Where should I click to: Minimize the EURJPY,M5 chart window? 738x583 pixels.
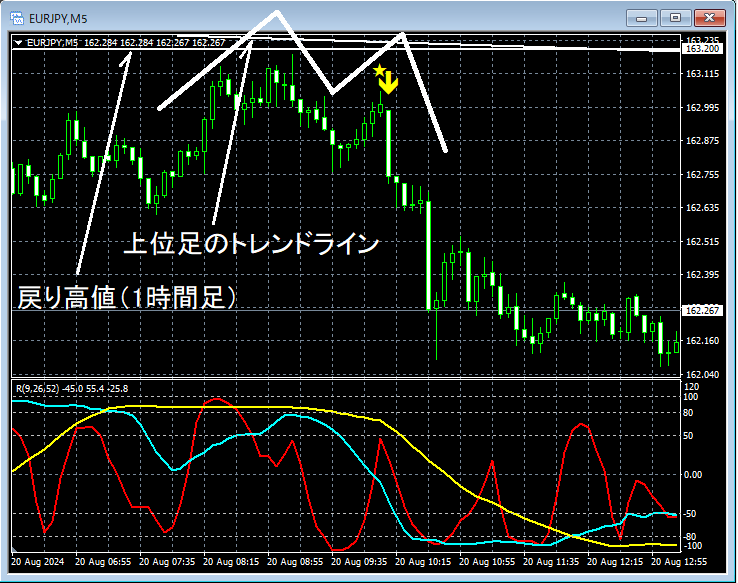(x=641, y=18)
